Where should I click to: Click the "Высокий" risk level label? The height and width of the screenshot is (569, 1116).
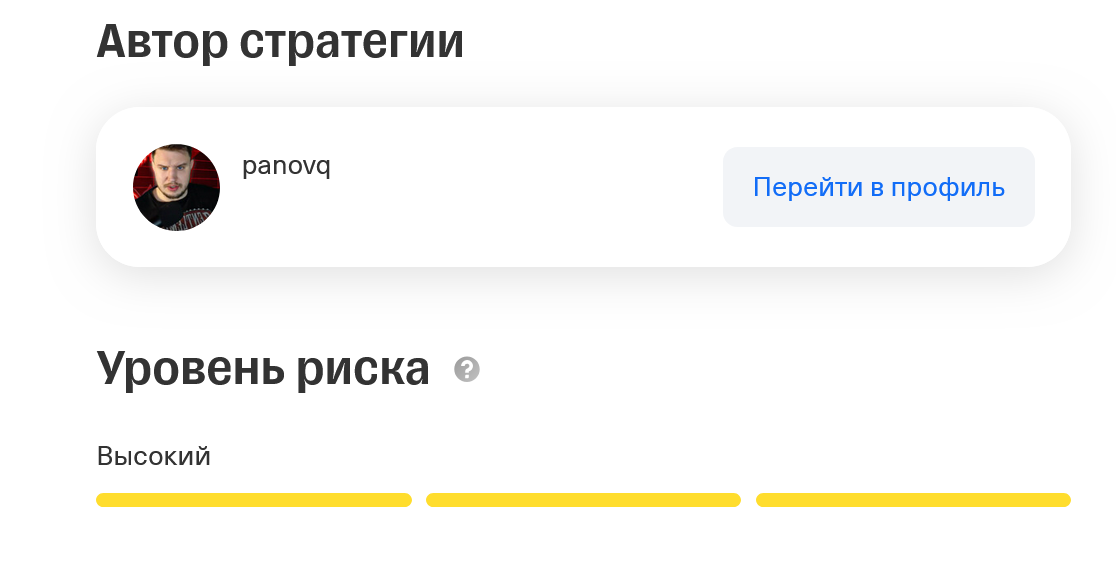[154, 457]
